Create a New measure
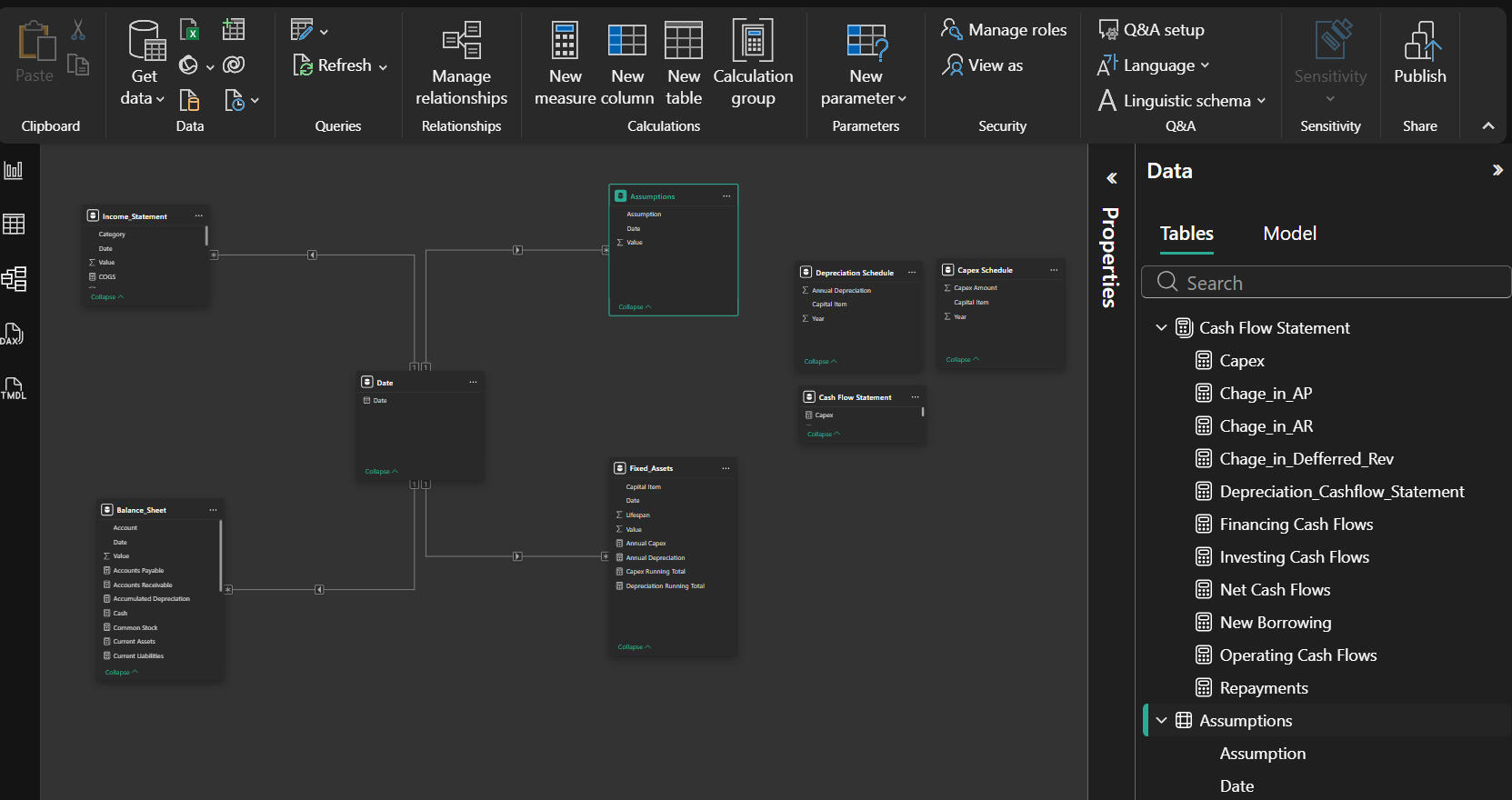The height and width of the screenshot is (800, 1512). (x=565, y=64)
